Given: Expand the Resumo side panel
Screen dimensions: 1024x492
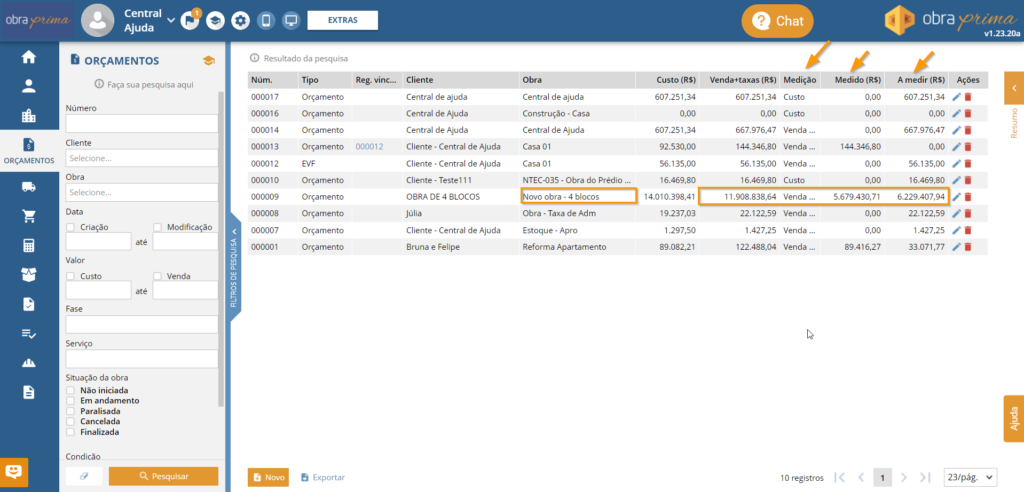Looking at the screenshot, I should (x=1014, y=88).
